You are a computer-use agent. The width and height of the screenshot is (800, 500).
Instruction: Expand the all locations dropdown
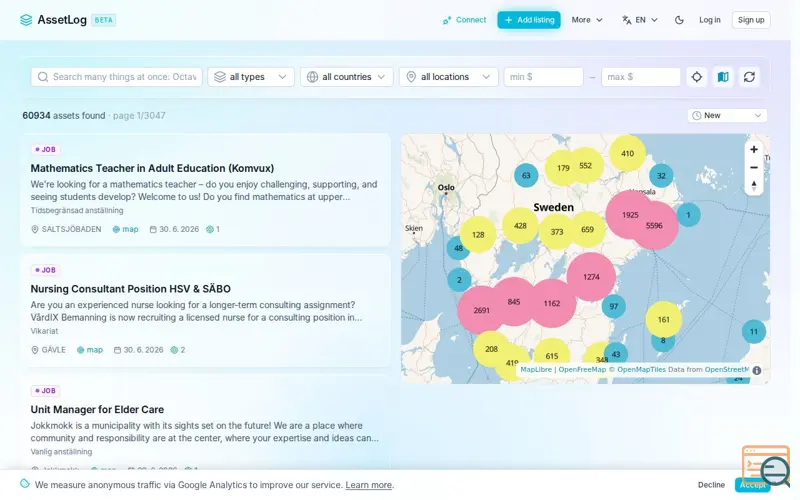click(x=448, y=77)
